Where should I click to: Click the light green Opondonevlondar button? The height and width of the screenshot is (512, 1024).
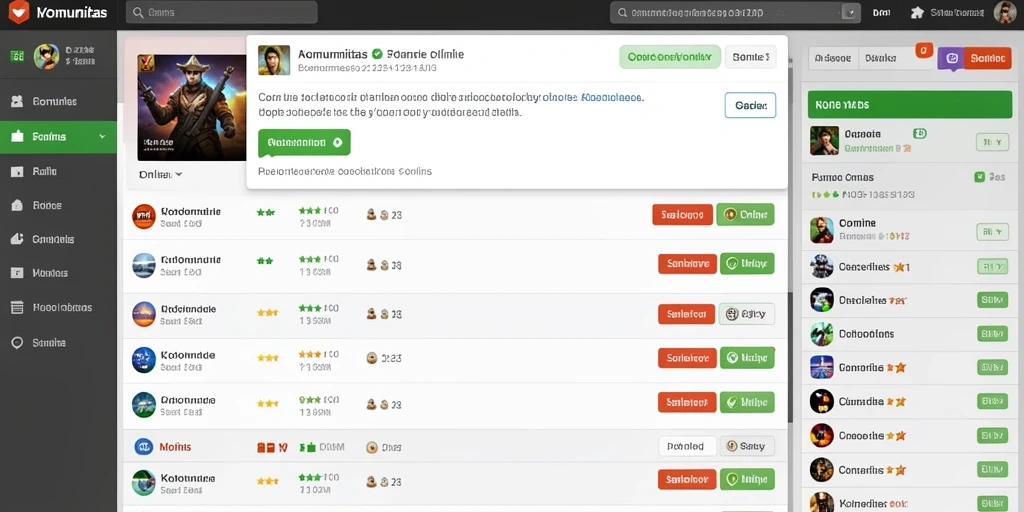click(669, 57)
